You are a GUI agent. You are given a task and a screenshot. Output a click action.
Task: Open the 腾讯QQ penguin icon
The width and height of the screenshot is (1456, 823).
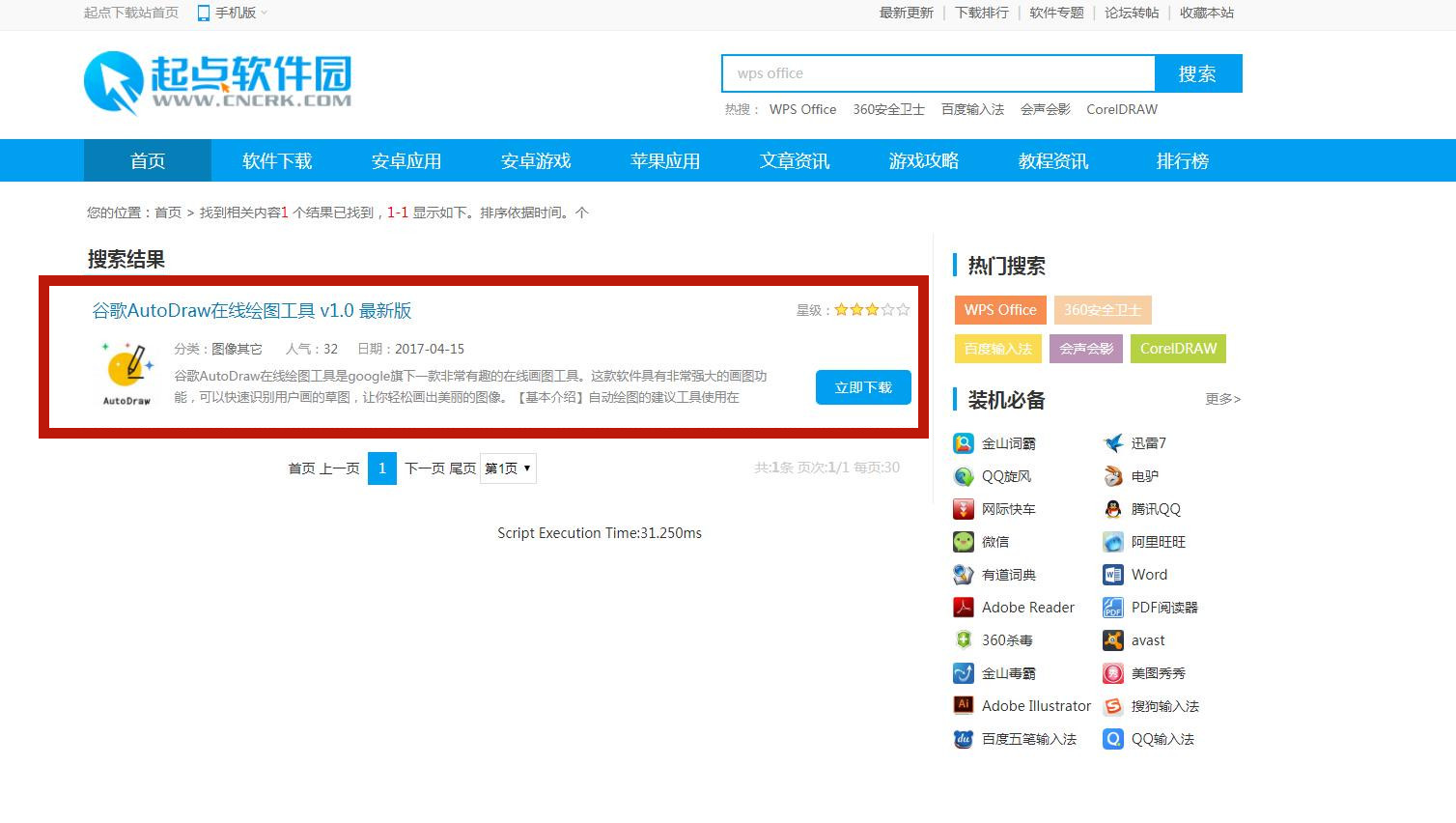tap(1113, 509)
